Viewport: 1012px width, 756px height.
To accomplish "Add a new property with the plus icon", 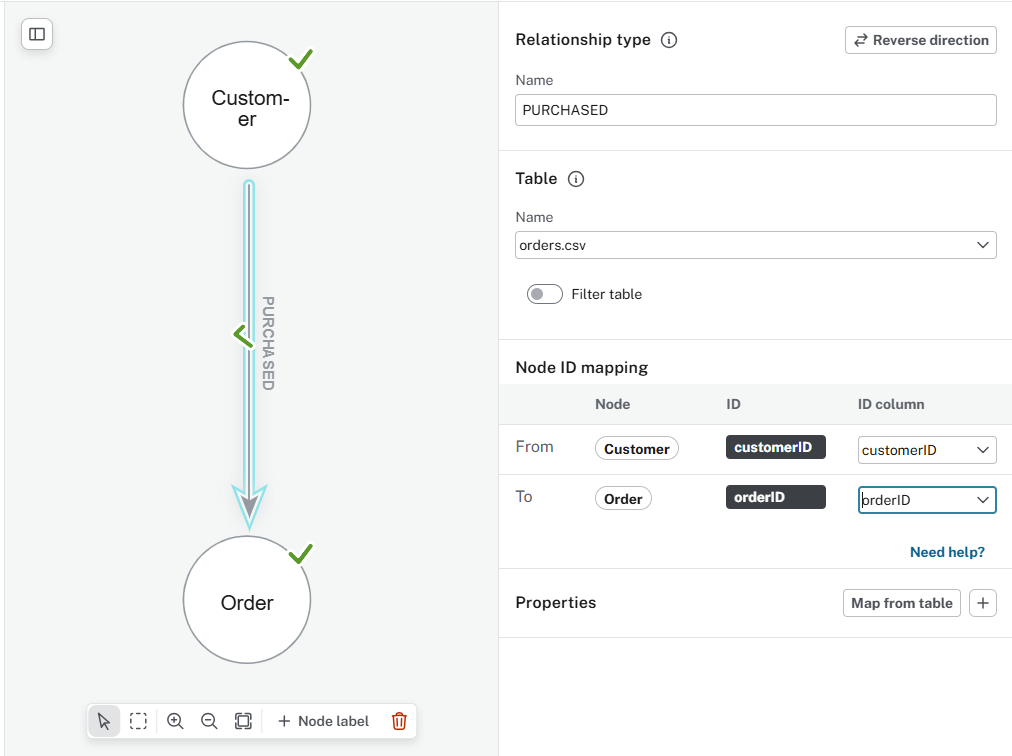I will pyautogui.click(x=982, y=602).
